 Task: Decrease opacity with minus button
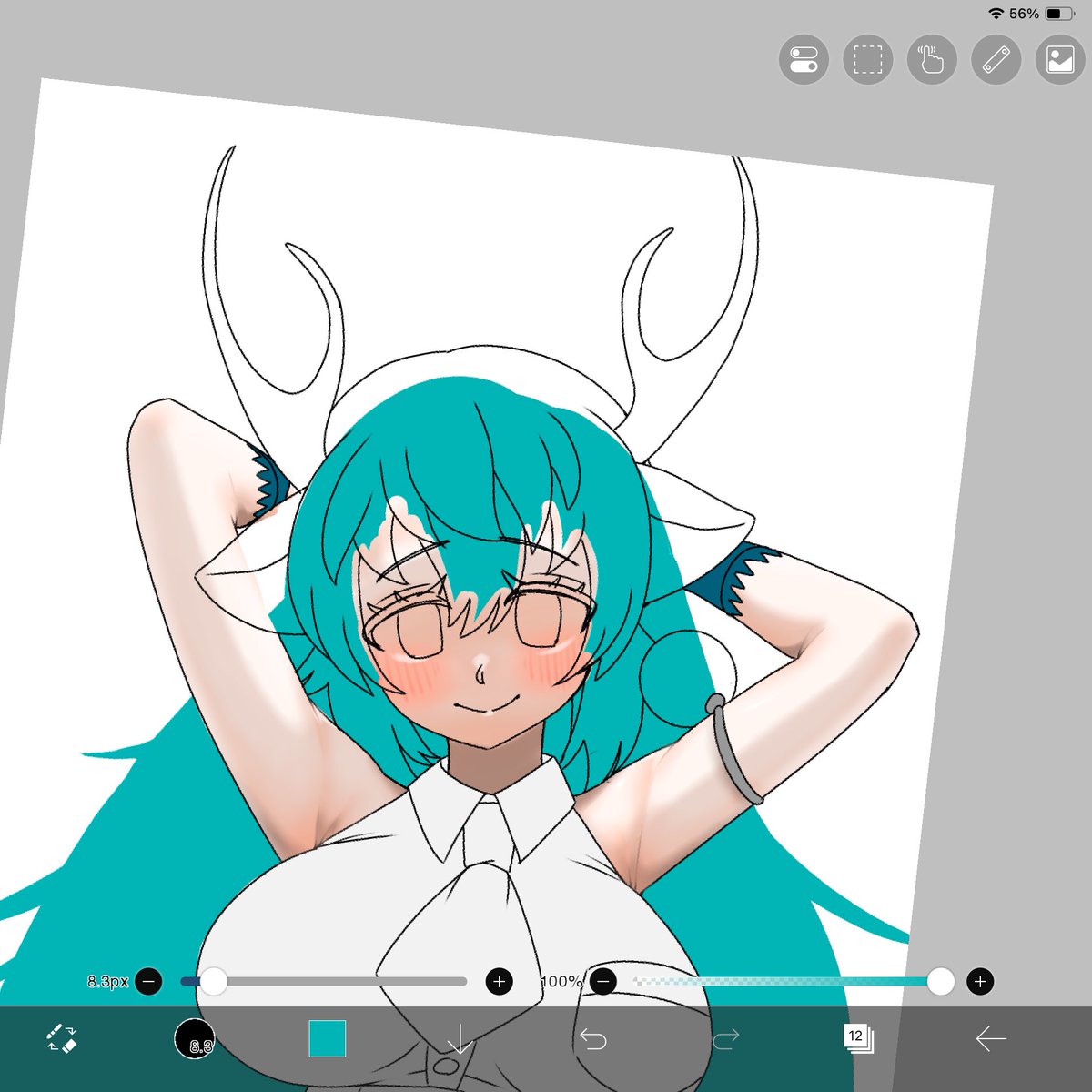click(x=604, y=981)
